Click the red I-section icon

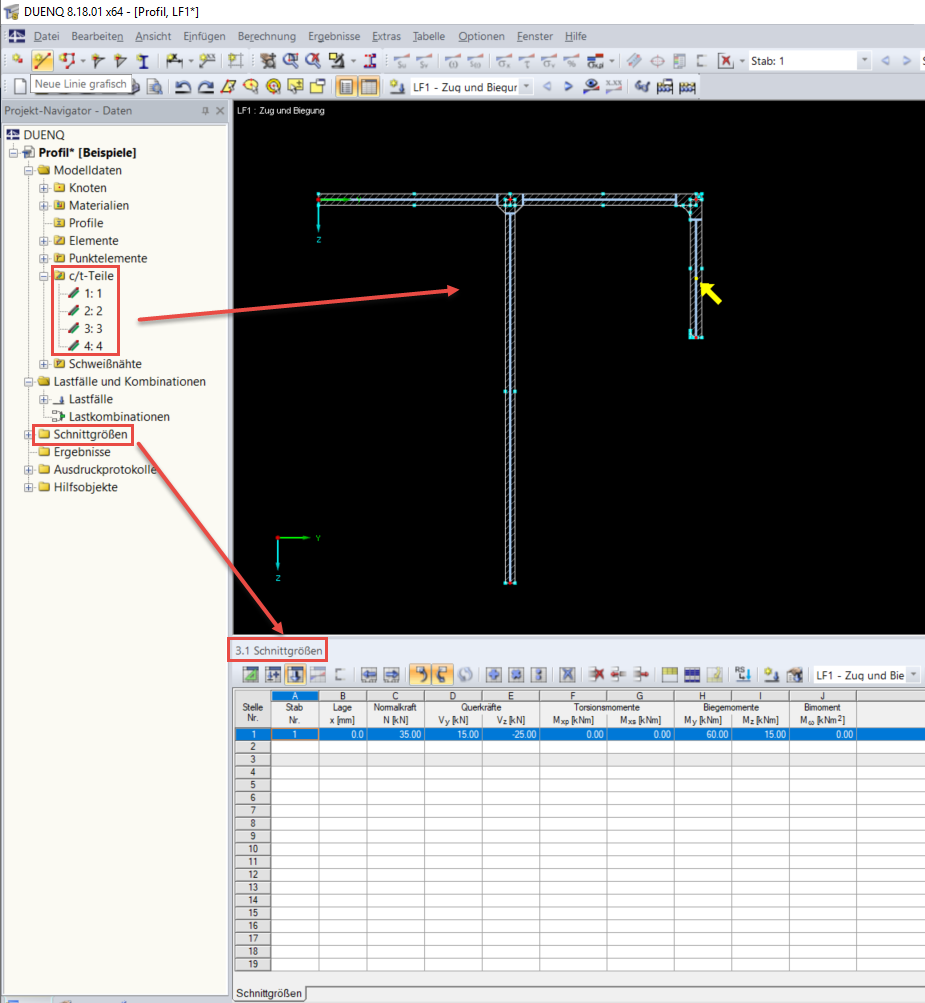tap(370, 61)
